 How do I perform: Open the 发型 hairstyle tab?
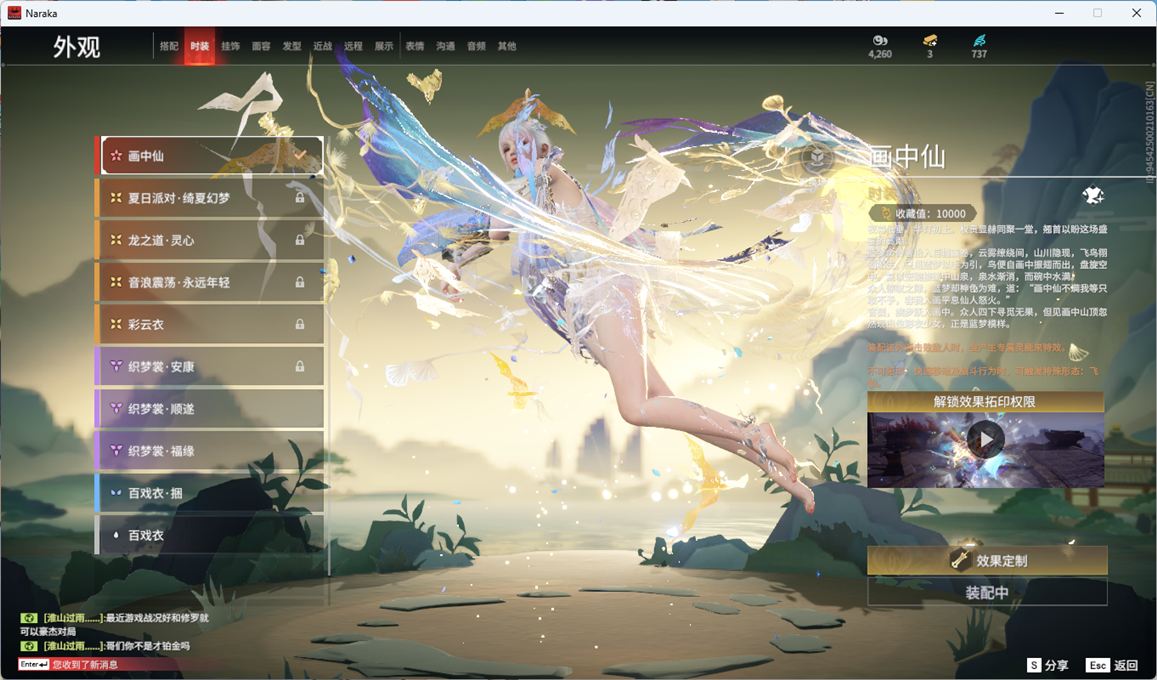pos(292,46)
